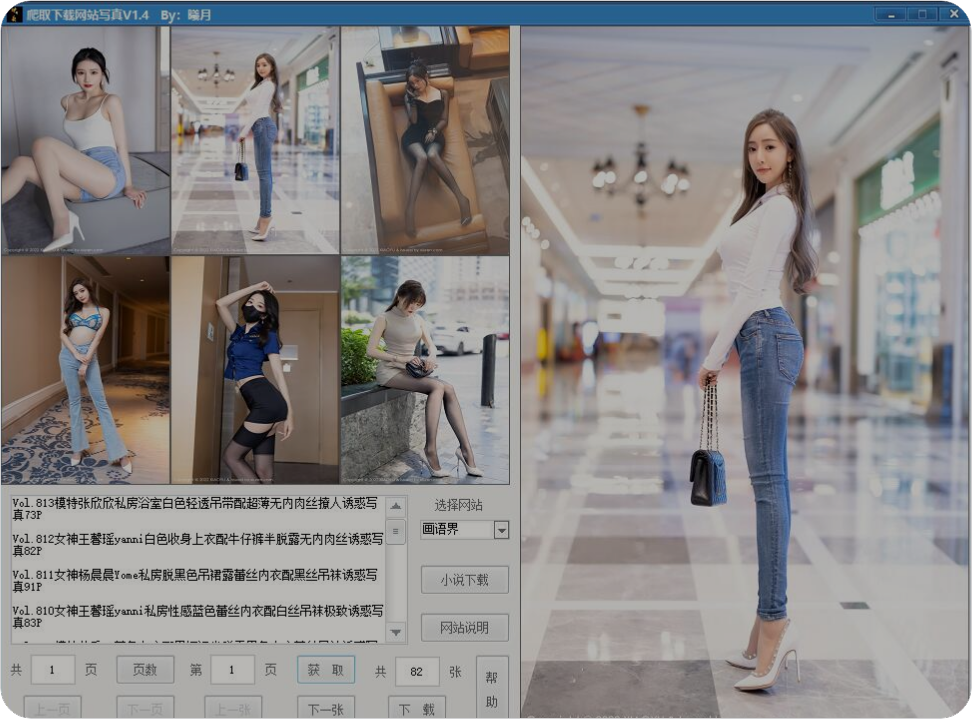Click the list scrollbar up arrow

[396, 506]
